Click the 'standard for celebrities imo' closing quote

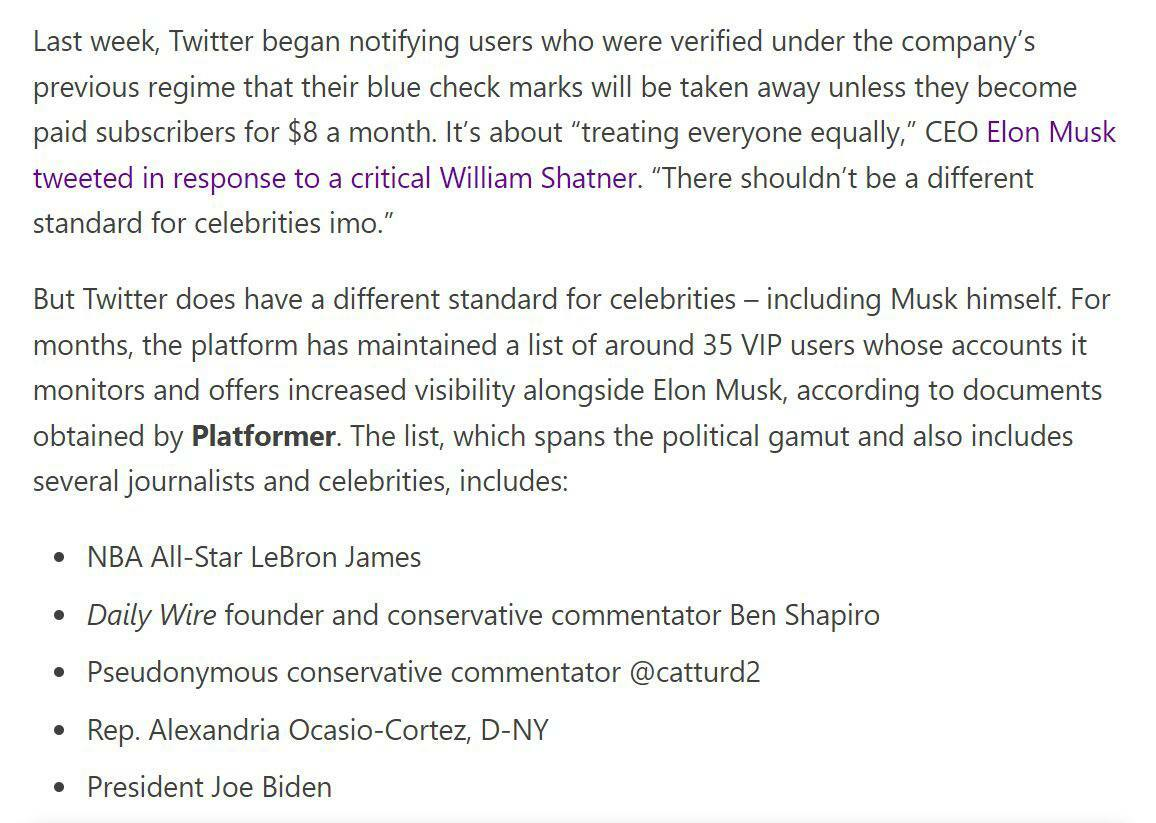click(213, 223)
